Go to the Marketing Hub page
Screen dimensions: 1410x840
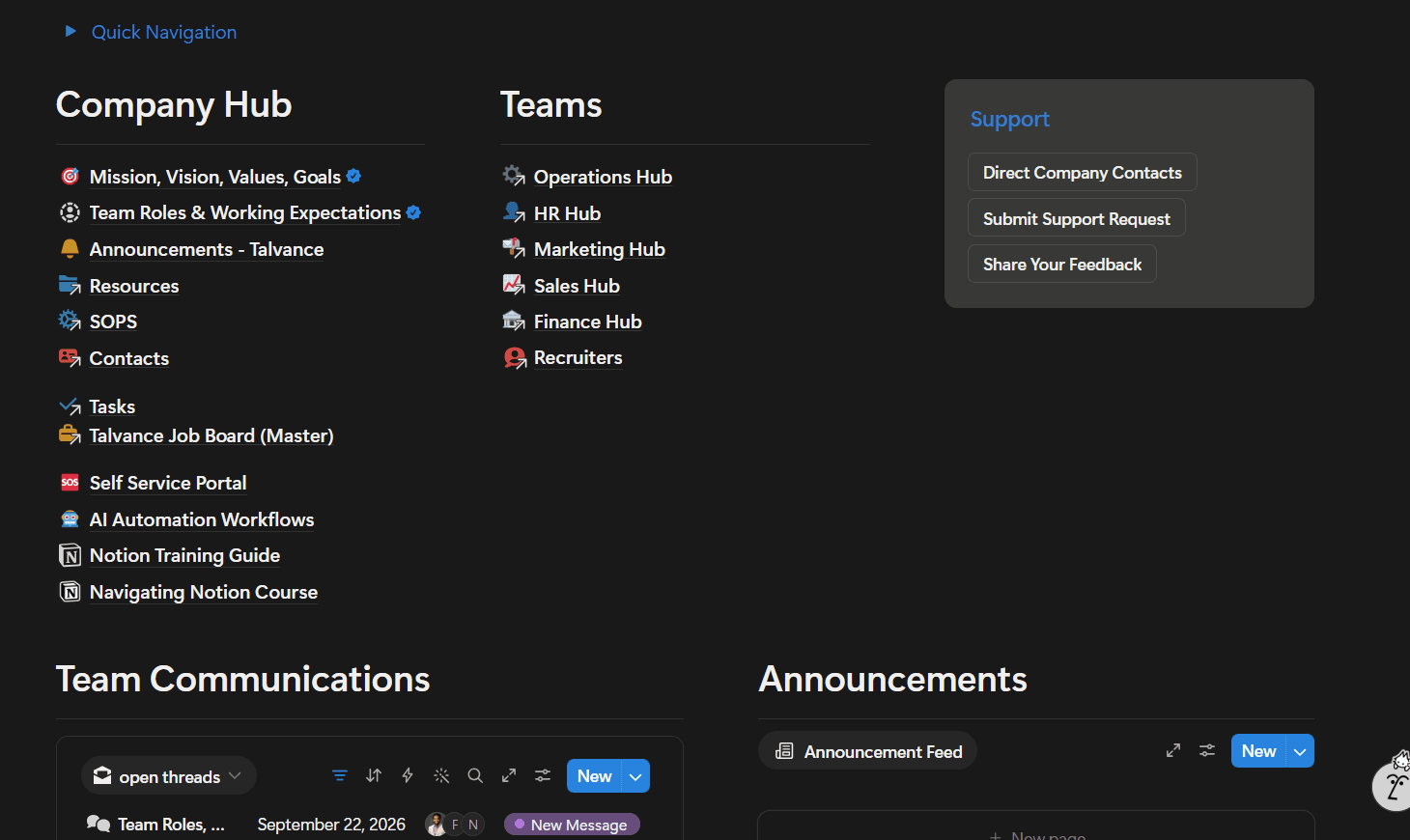600,249
